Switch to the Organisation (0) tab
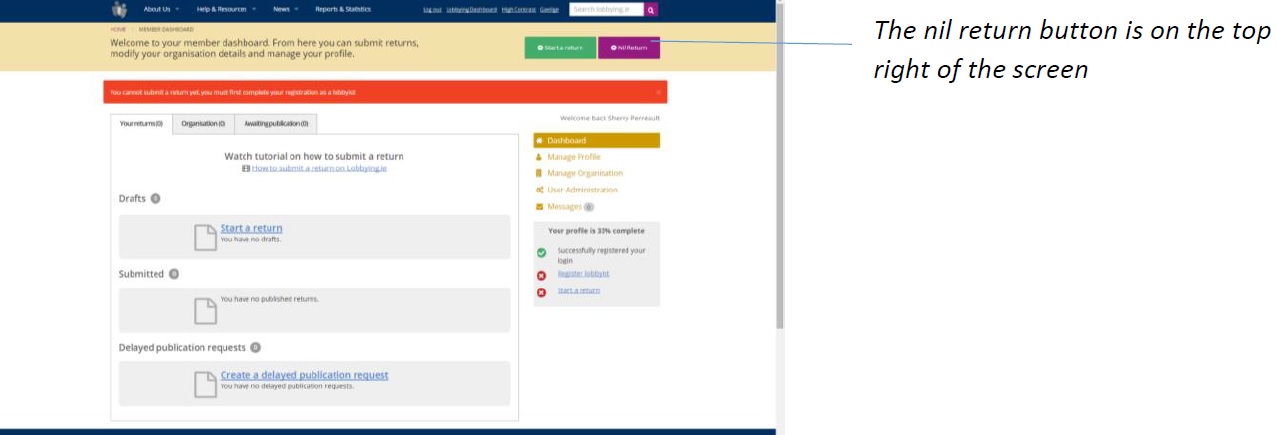Screen dimensions: 1276x435 (x=203, y=124)
